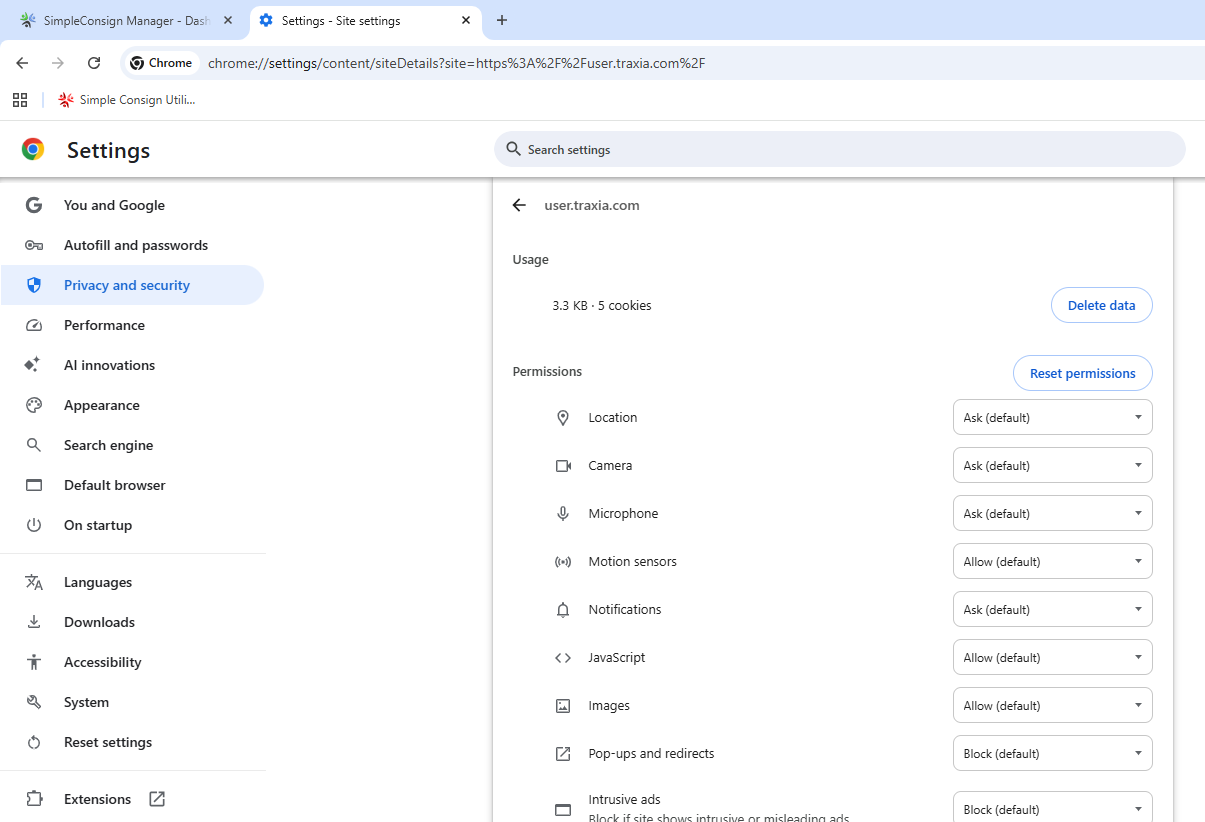1205x822 pixels.
Task: Open the JavaScript permission dropdown
Action: click(1052, 657)
